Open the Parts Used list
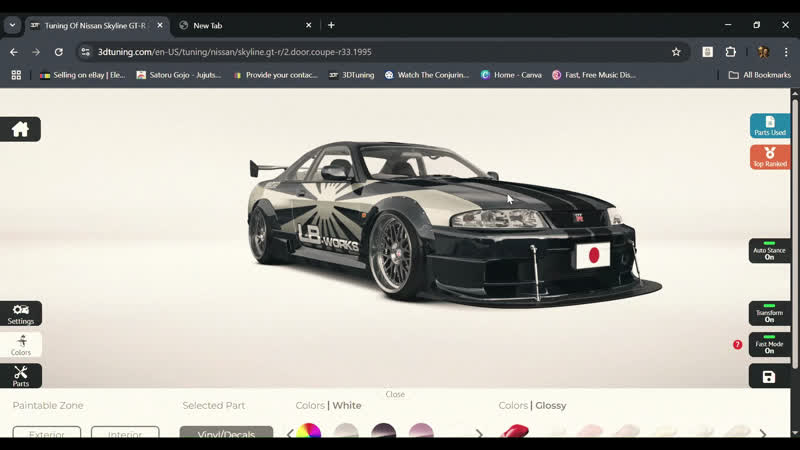 [770, 126]
